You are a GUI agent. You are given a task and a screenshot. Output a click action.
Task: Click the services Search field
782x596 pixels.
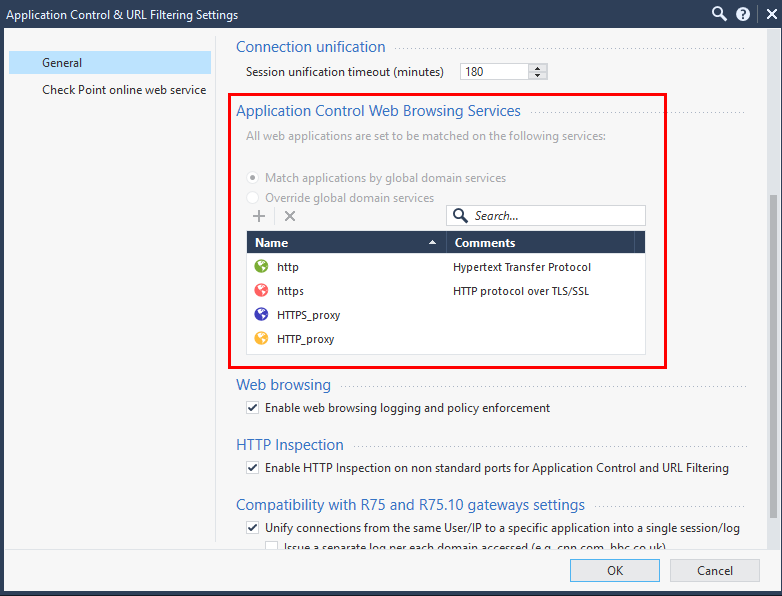coord(546,215)
